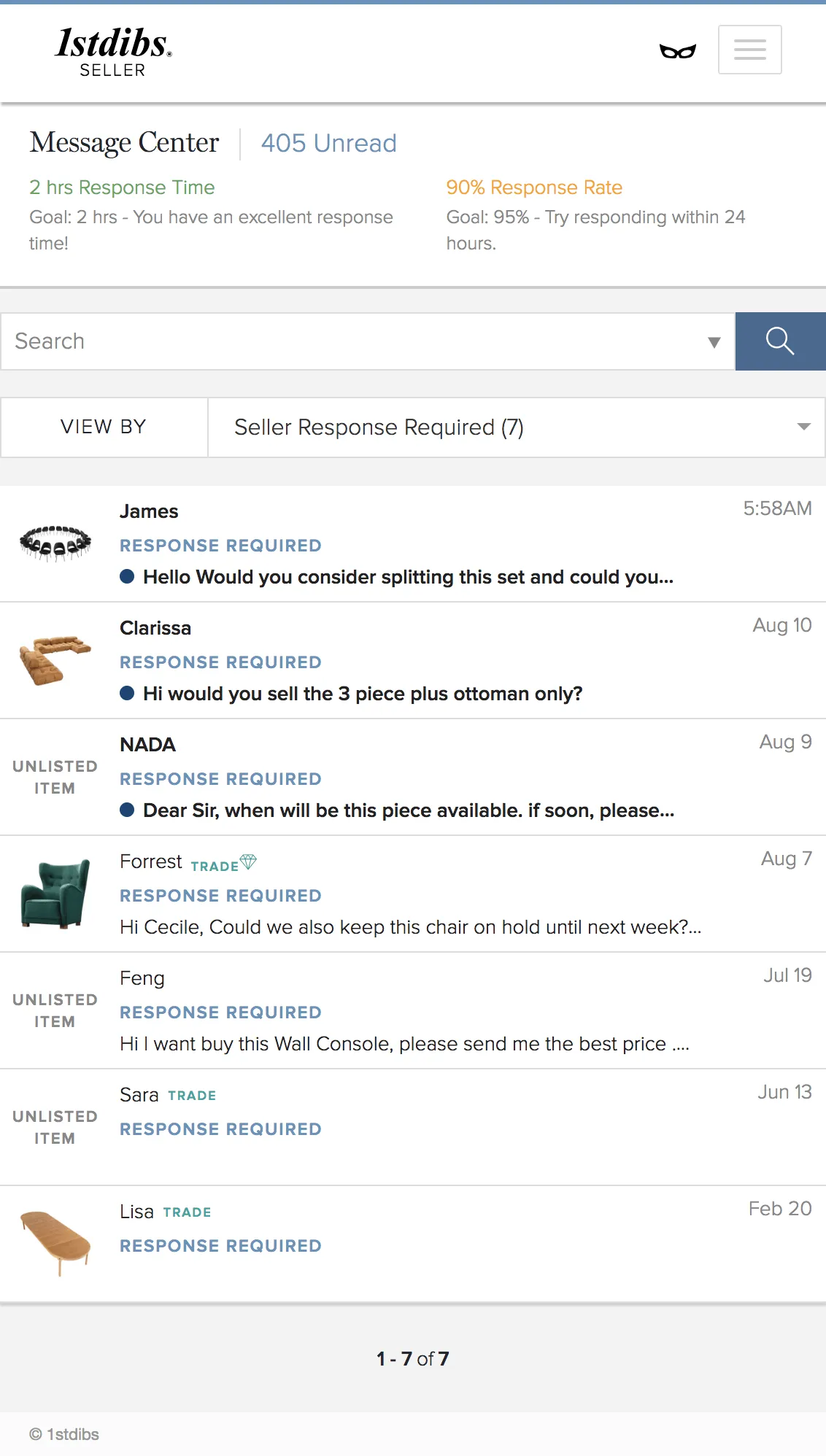Click the 1 - 7 of 7 pagination text
Image resolution: width=826 pixels, height=1456 pixels.
pyautogui.click(x=413, y=1358)
